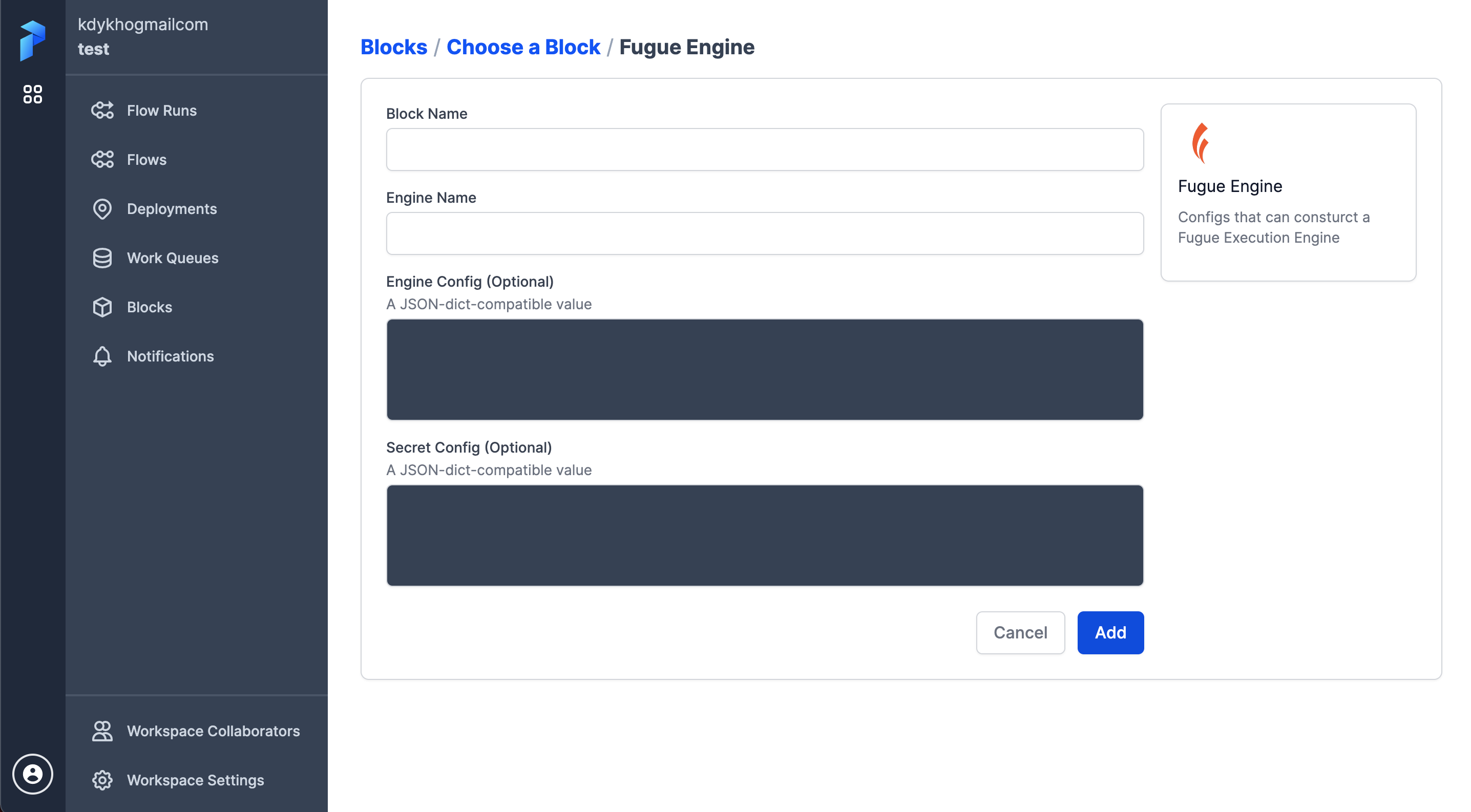The height and width of the screenshot is (812, 1471).
Task: Click the Prefect logo icon
Action: pos(32,40)
